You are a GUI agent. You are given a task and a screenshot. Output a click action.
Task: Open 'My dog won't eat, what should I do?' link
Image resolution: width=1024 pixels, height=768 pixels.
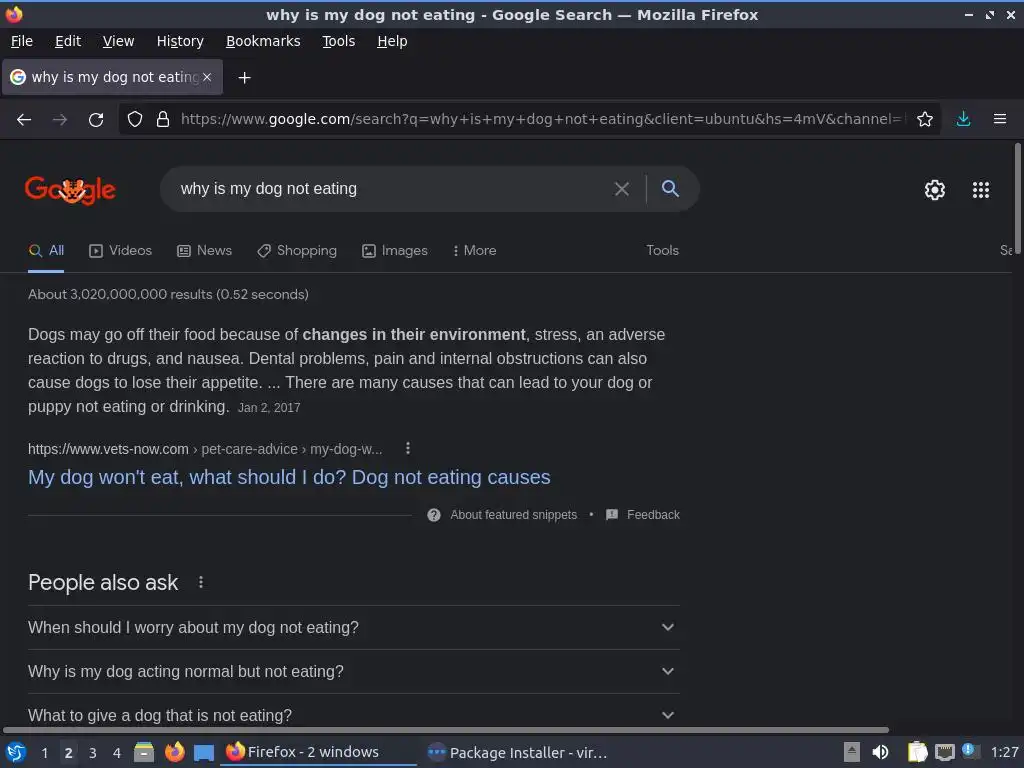[x=289, y=477]
